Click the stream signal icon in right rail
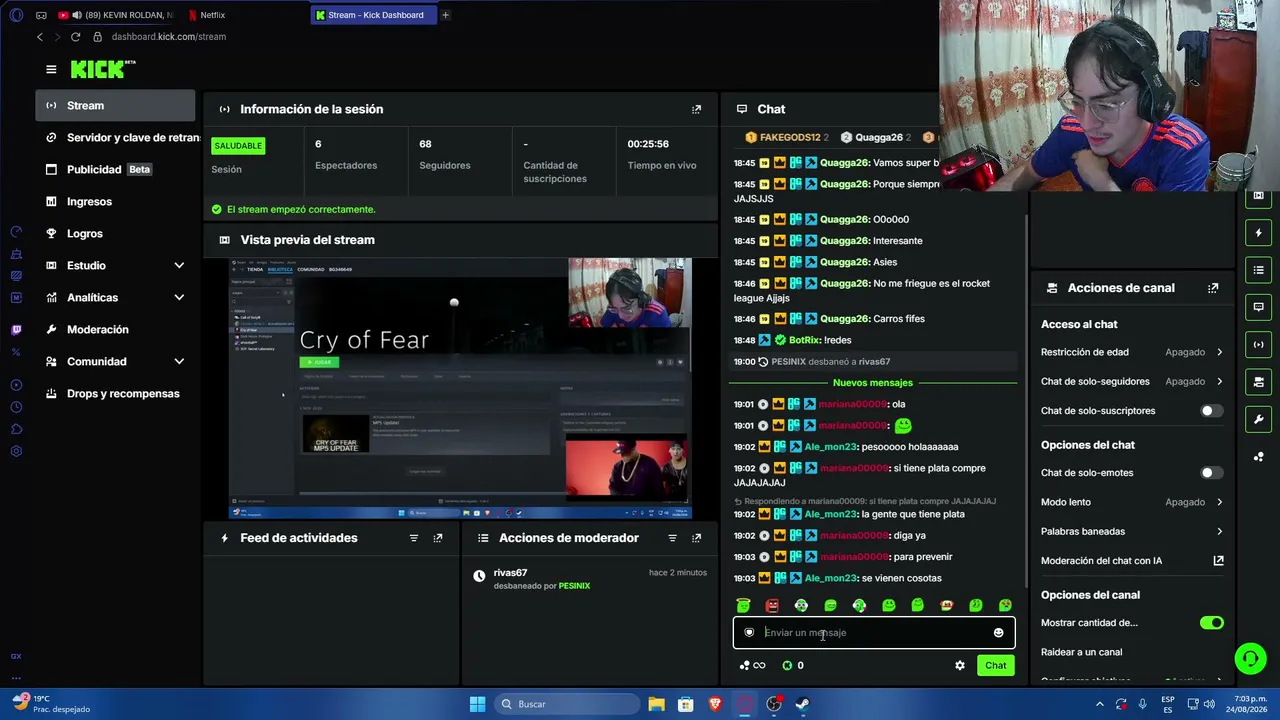Viewport: 1280px width, 720px height. tap(1259, 344)
